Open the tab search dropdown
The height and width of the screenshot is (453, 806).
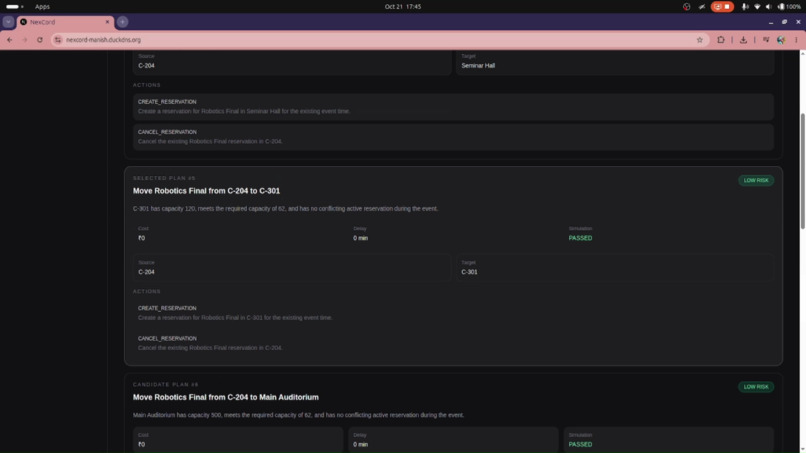click(8, 22)
